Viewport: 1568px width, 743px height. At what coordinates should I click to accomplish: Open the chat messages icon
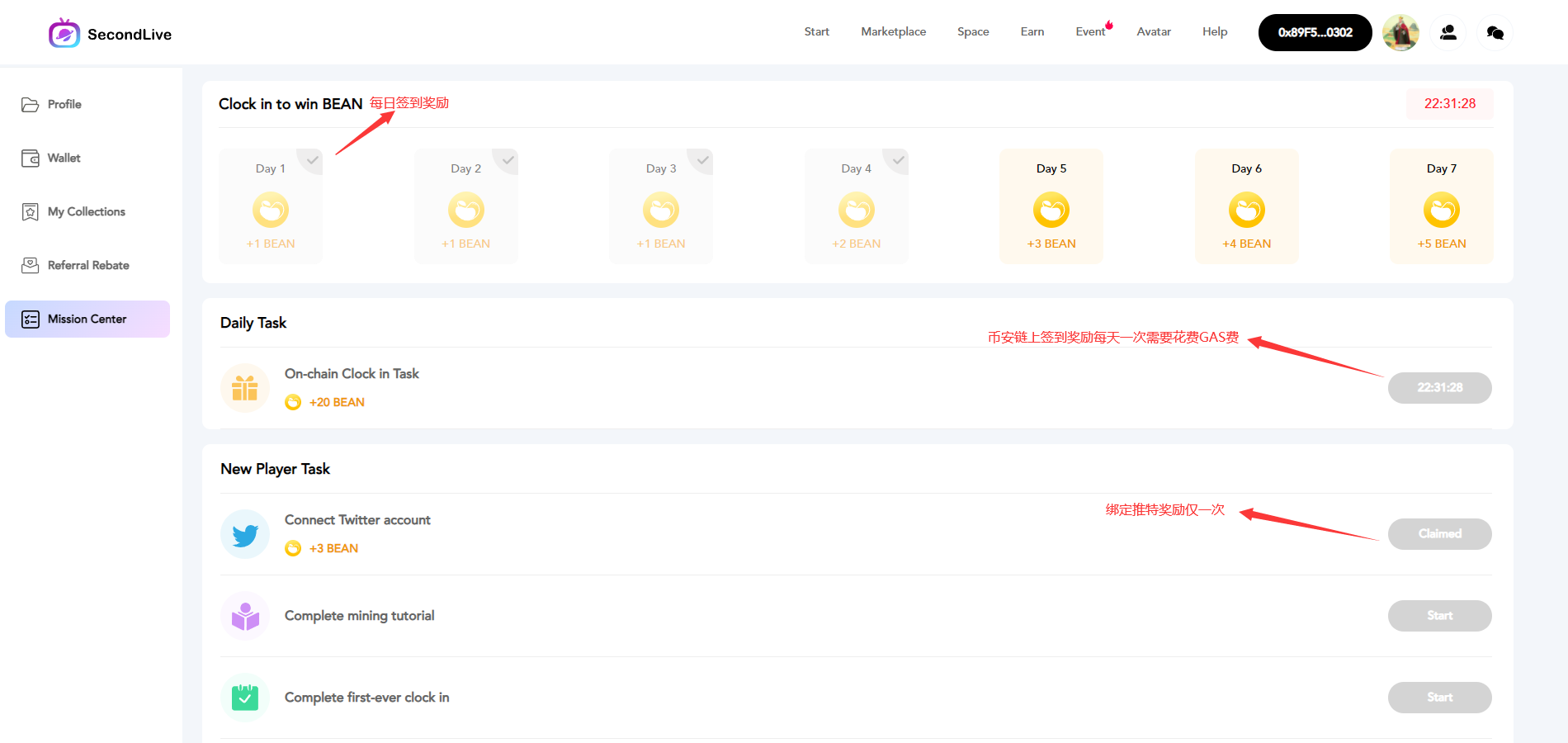[1495, 33]
